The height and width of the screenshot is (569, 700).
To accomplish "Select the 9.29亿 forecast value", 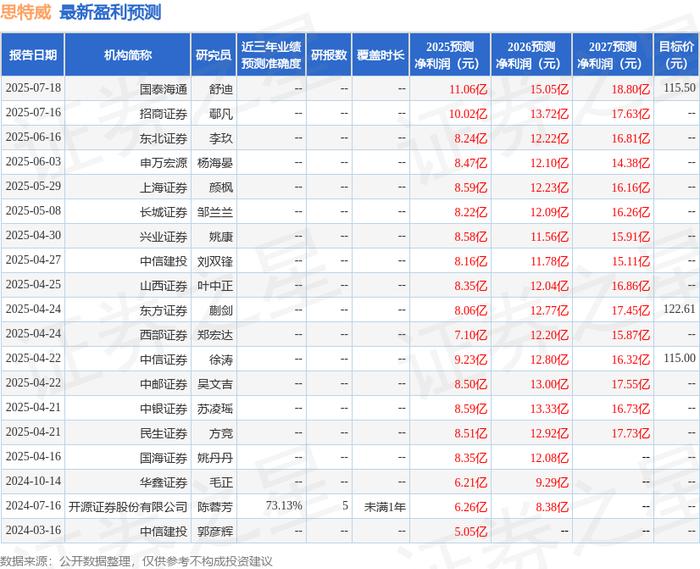I will click(x=552, y=482).
